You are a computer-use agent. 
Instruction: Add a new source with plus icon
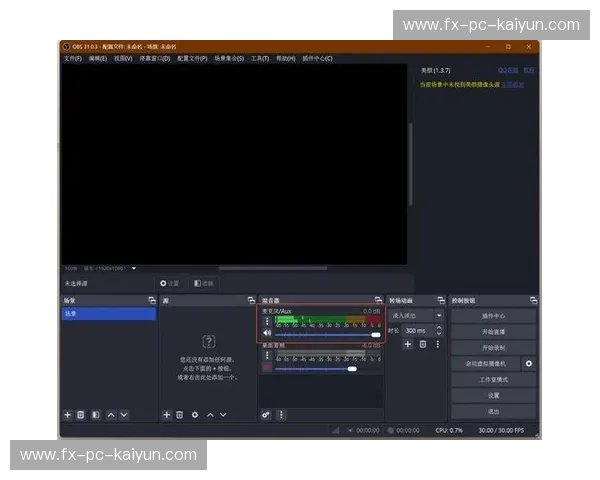tap(167, 414)
